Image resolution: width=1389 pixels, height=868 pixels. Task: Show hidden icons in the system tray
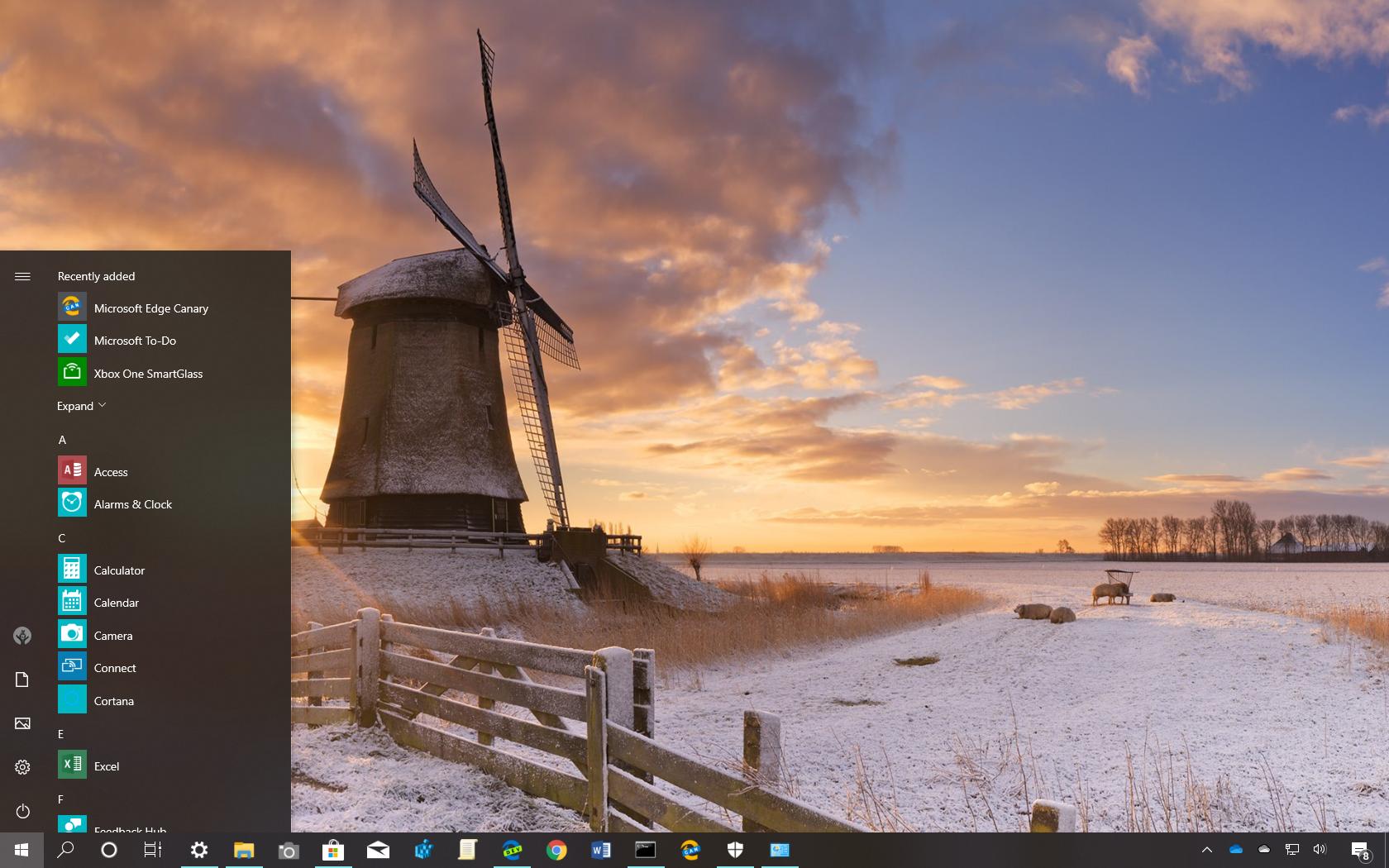coord(1207,849)
